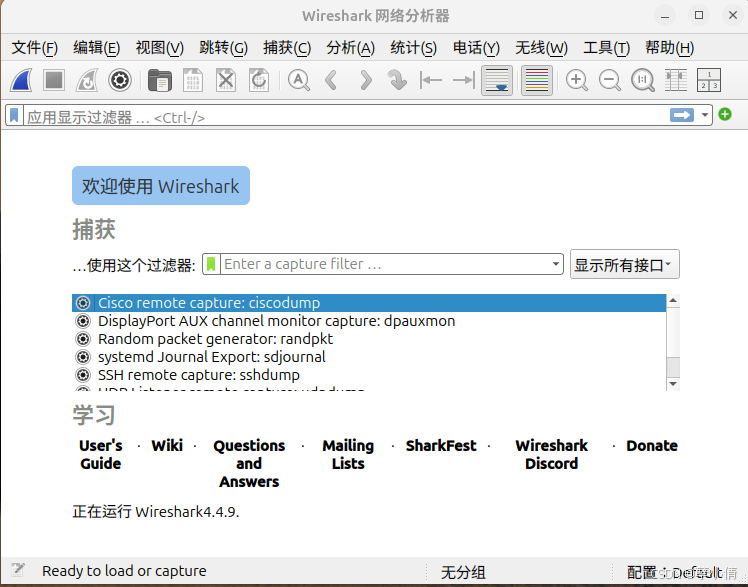Open the 视图(V) menu
Screen dimensions: 748x587
(159, 48)
